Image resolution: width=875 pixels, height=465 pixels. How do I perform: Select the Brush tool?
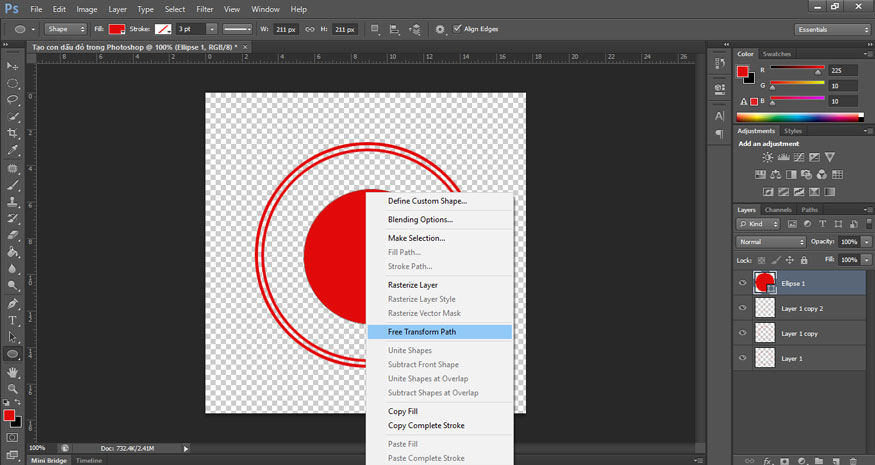tap(12, 185)
